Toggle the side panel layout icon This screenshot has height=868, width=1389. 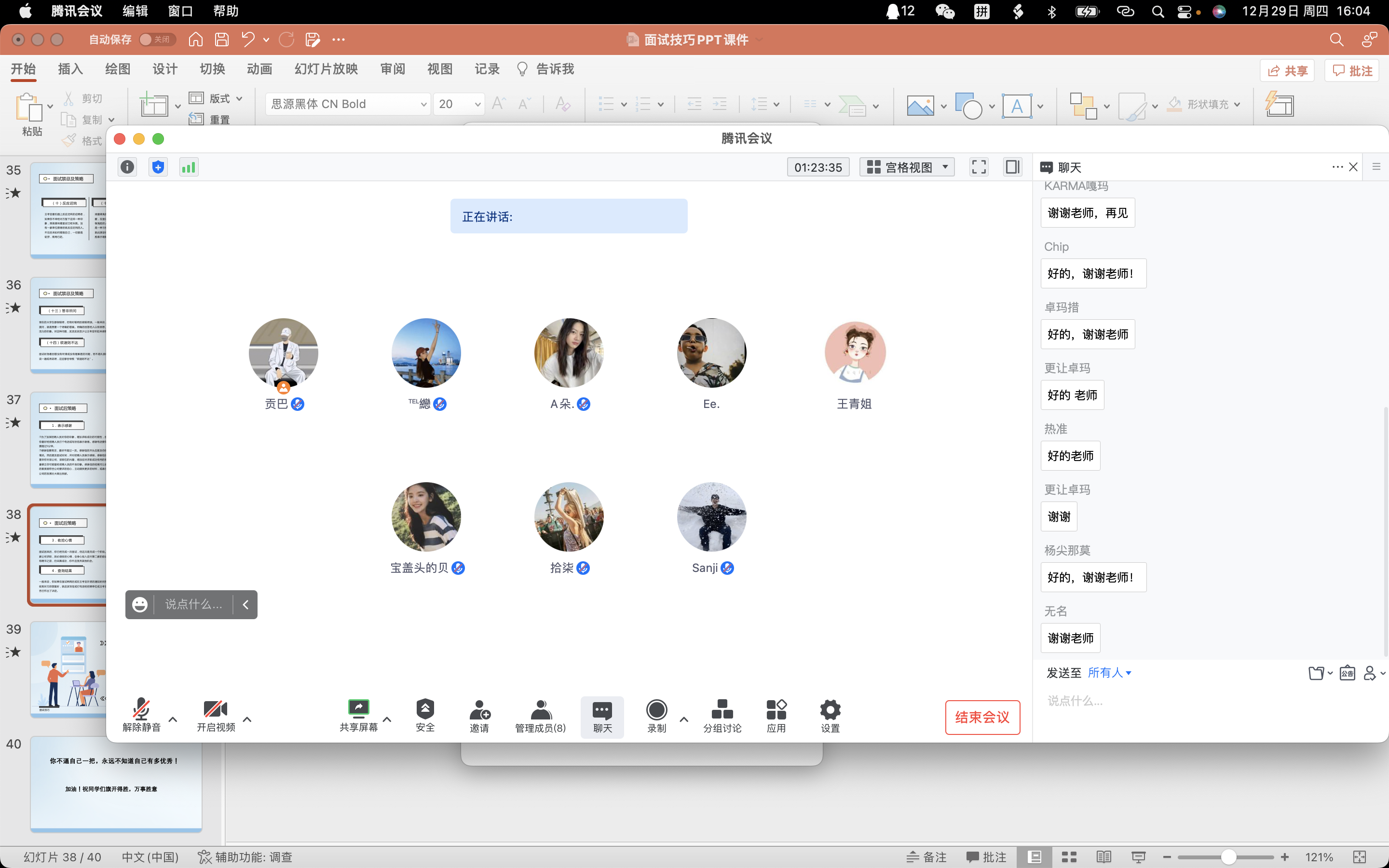(x=1012, y=167)
